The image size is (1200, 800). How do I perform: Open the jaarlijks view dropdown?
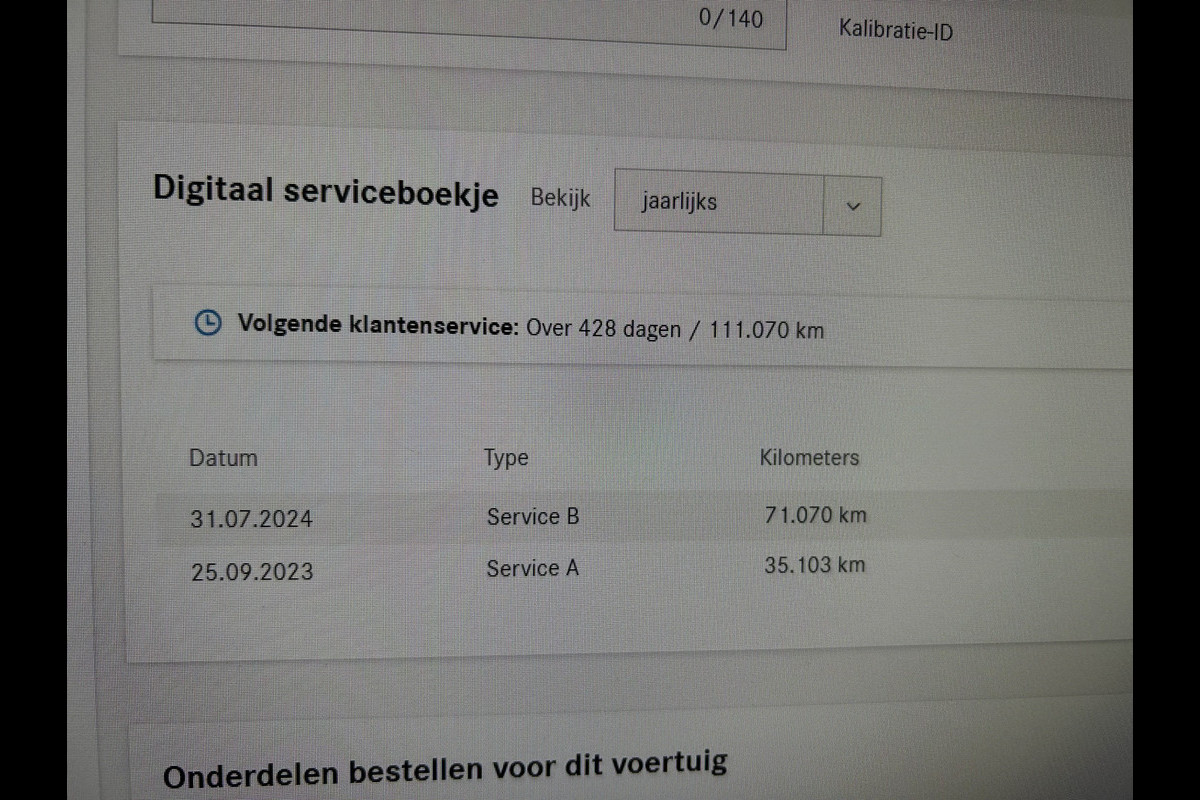tap(747, 204)
